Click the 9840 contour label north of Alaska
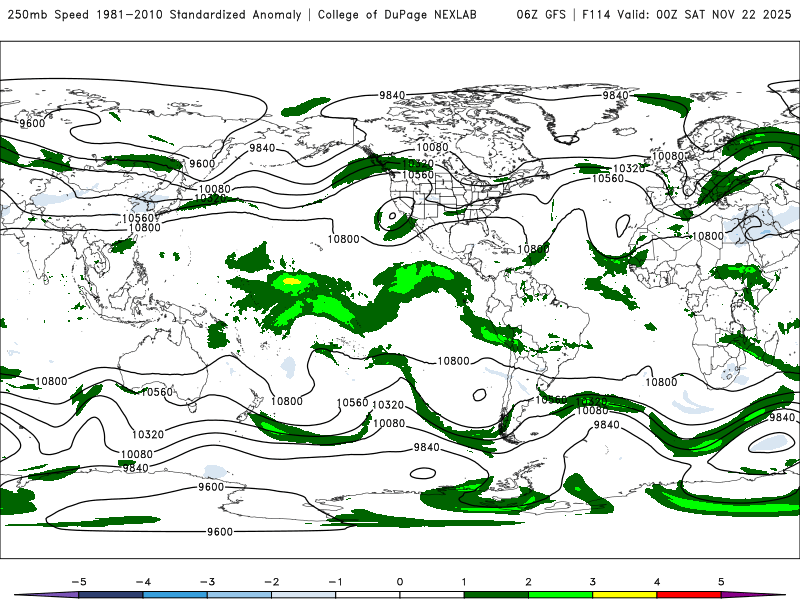 [392, 95]
